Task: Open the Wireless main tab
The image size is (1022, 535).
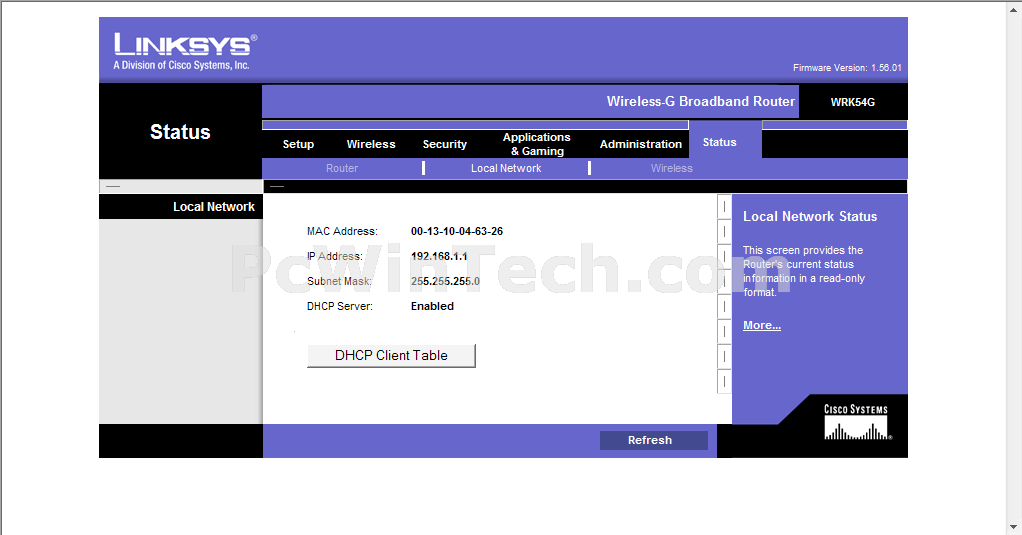Action: coord(371,144)
